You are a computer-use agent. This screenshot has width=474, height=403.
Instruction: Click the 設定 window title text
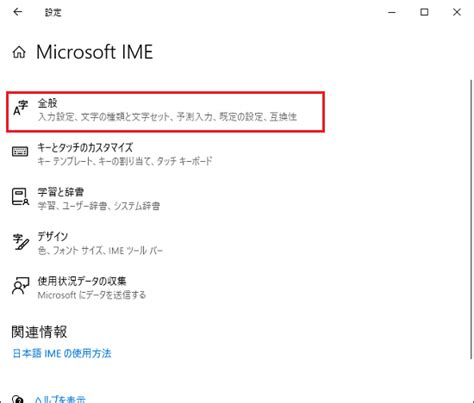pos(53,13)
